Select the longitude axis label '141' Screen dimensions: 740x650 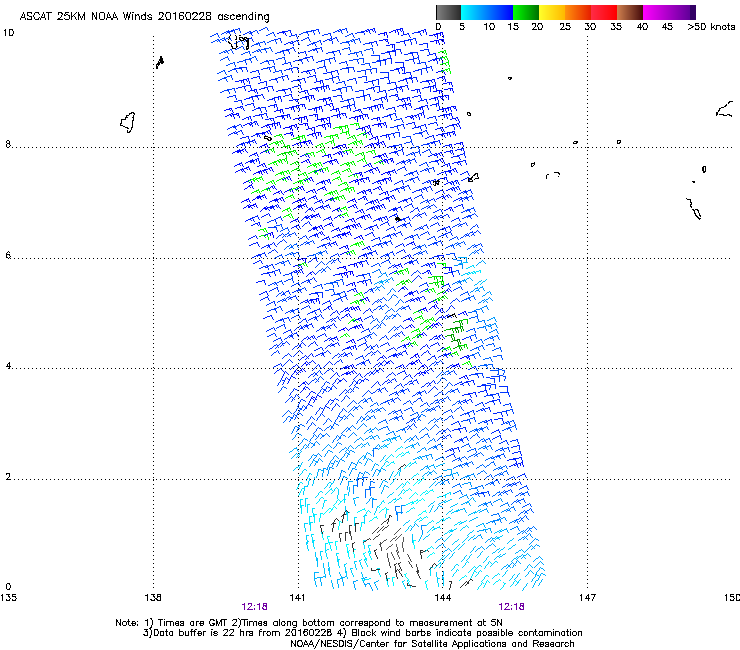297,598
